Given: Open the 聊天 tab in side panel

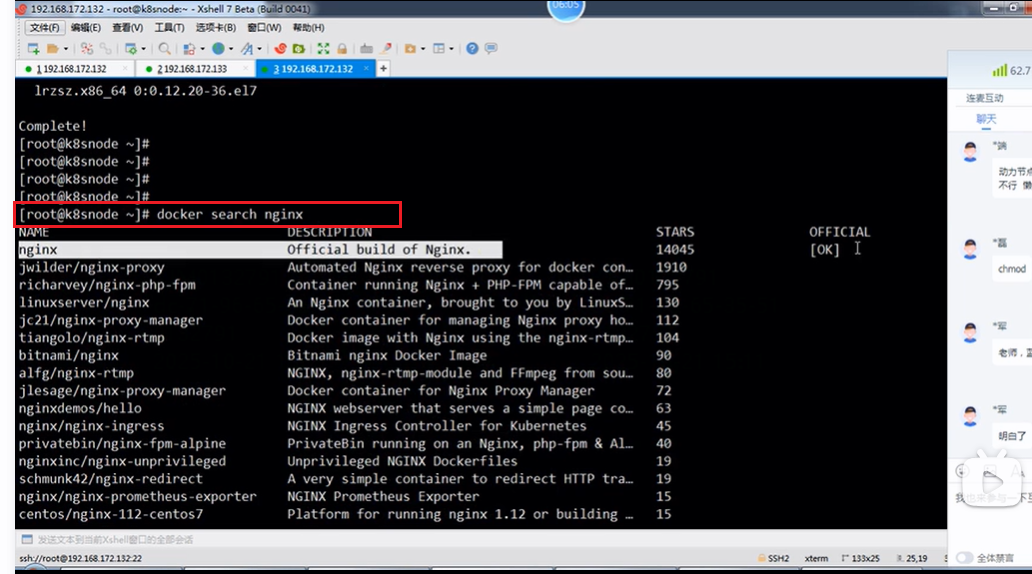Looking at the screenshot, I should point(986,119).
